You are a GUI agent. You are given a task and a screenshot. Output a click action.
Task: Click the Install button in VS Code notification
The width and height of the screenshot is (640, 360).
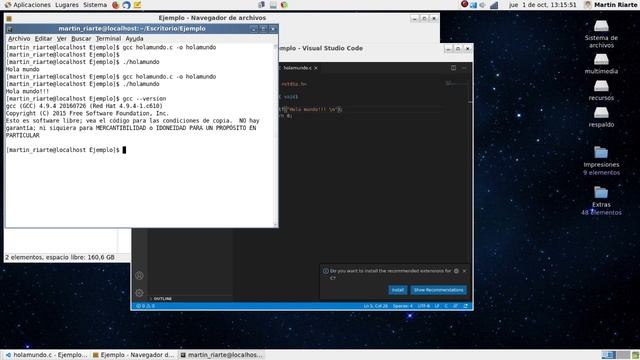pyautogui.click(x=398, y=290)
